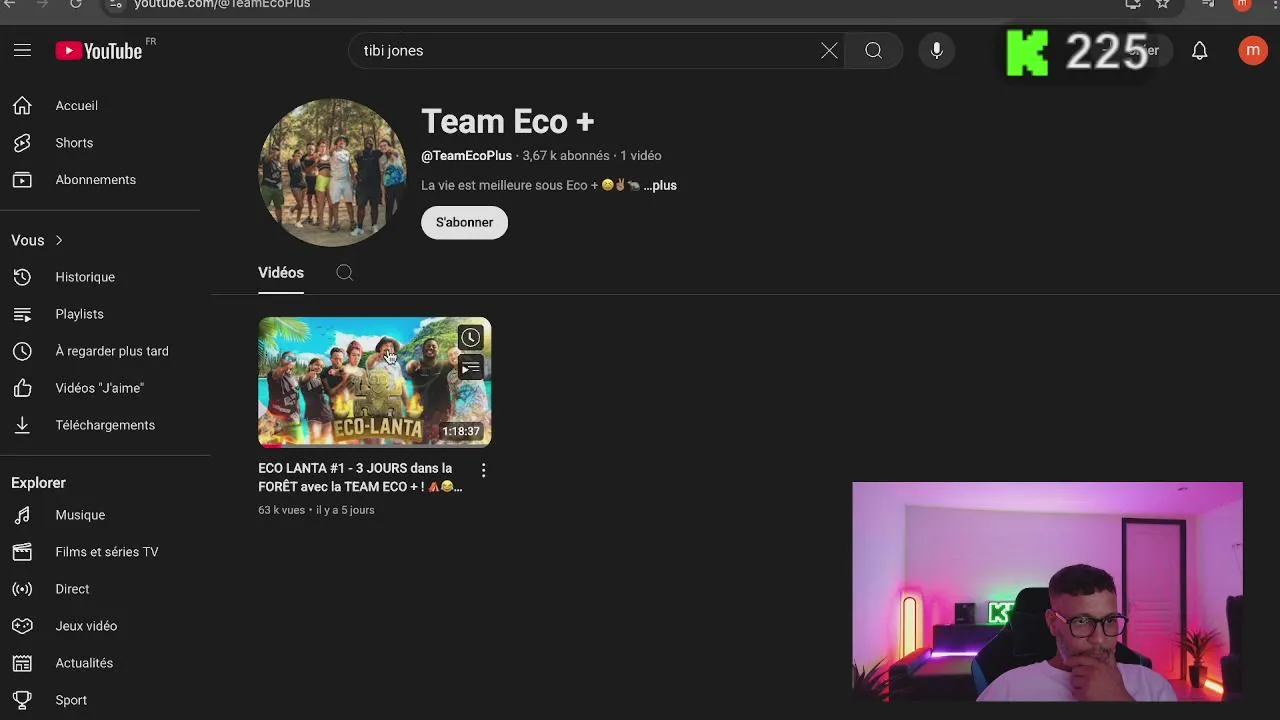Image resolution: width=1280 pixels, height=720 pixels.
Task: Click the 'Team Eco +' channel name
Action: [x=508, y=122]
